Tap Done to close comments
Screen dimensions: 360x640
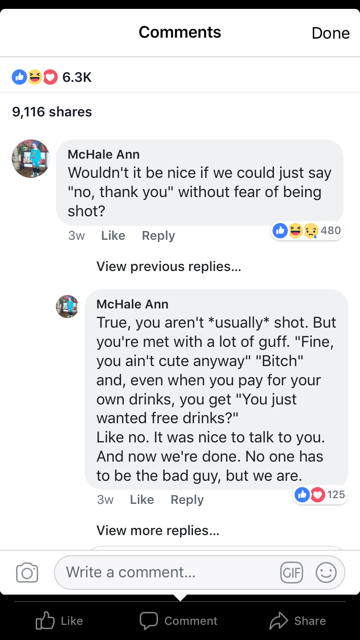click(x=331, y=33)
